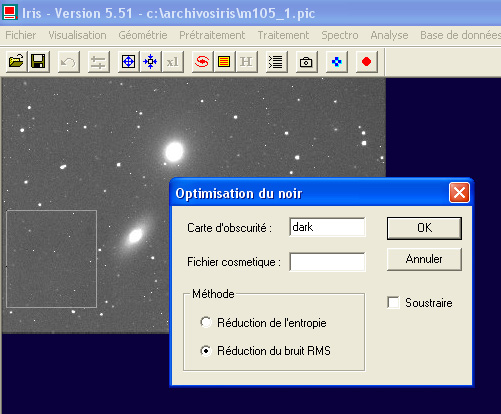The width and height of the screenshot is (501, 414).
Task: Open the threshold sliders settings icon
Action: [99, 62]
